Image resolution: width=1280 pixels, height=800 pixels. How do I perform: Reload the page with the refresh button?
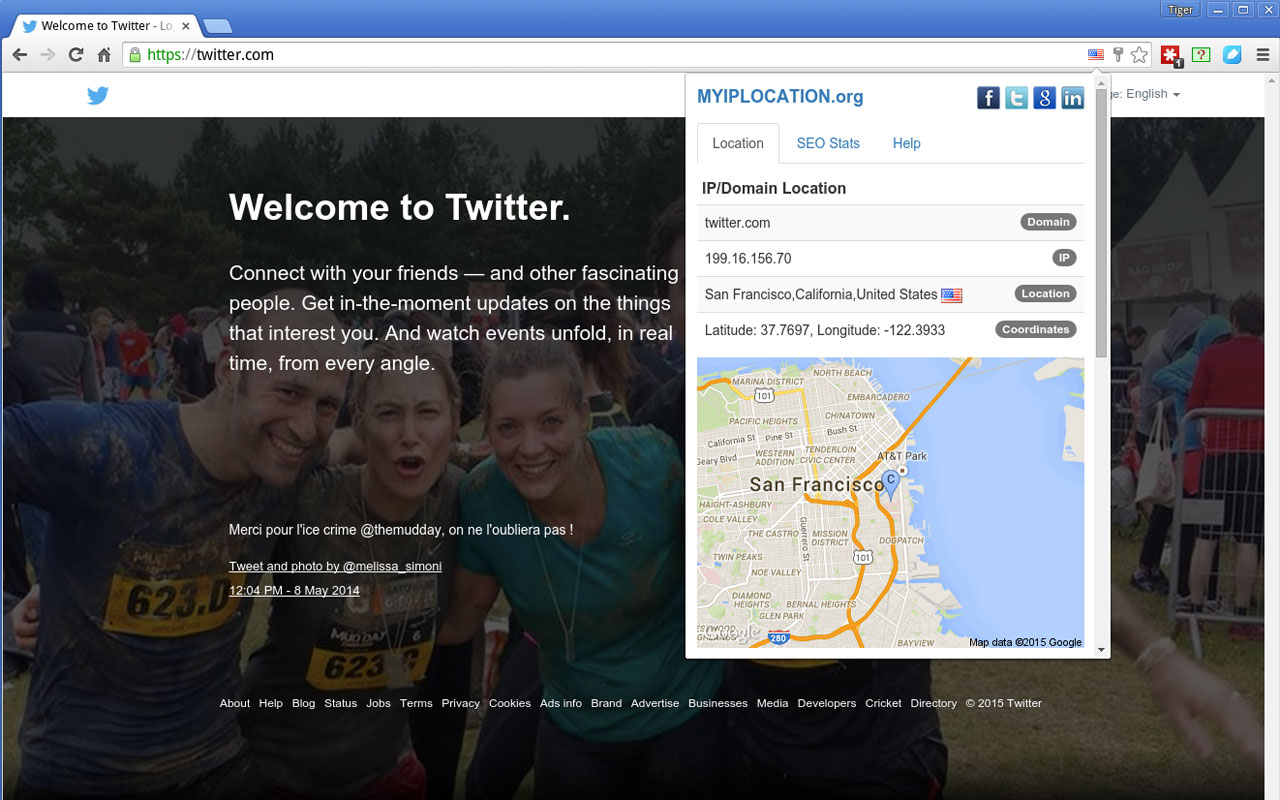pyautogui.click(x=75, y=55)
